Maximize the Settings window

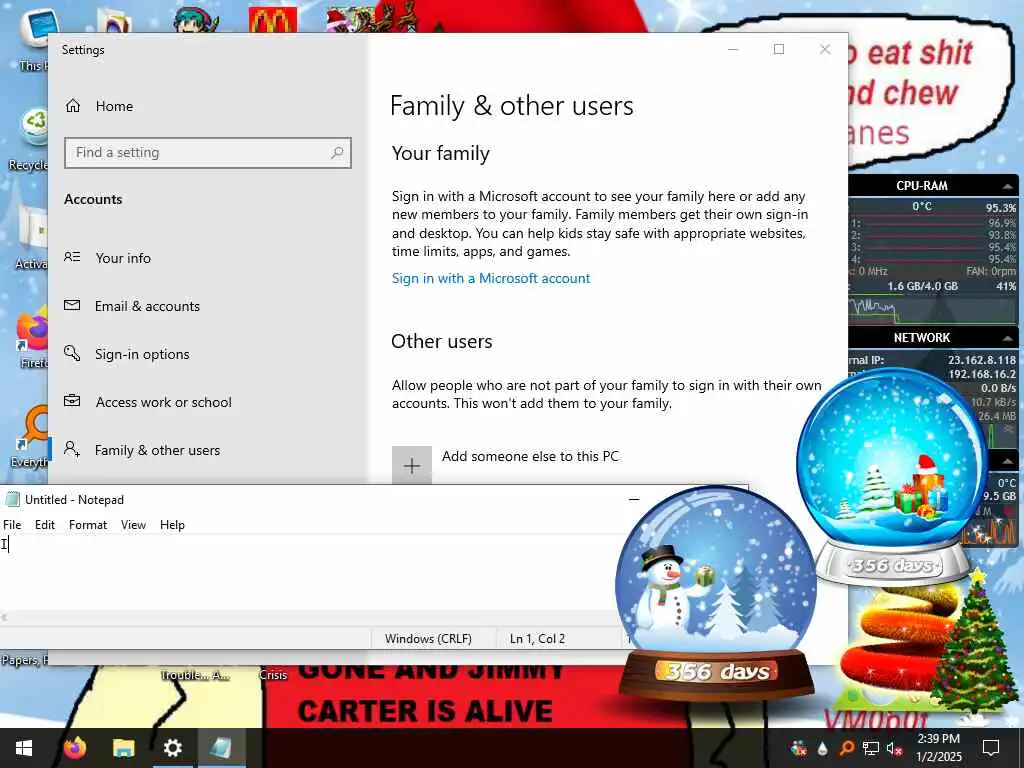click(778, 49)
